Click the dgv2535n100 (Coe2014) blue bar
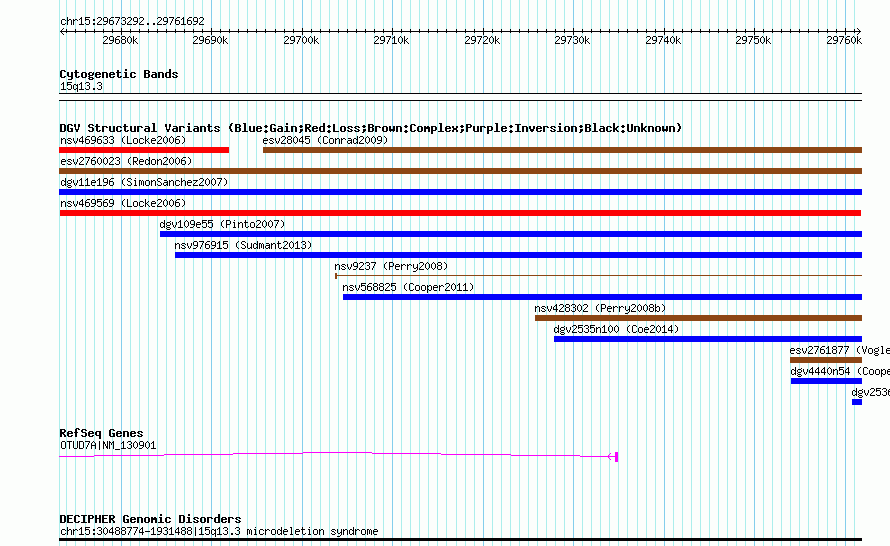 click(x=708, y=339)
